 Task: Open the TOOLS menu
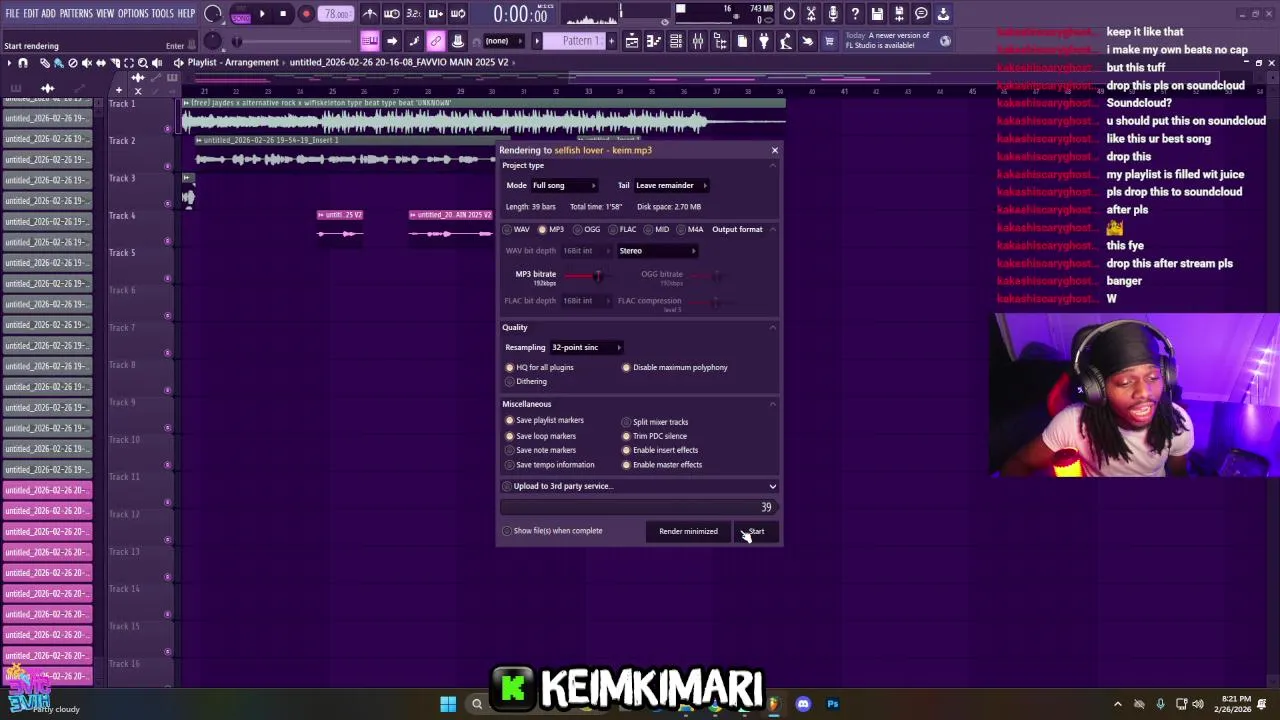pyautogui.click(x=162, y=13)
